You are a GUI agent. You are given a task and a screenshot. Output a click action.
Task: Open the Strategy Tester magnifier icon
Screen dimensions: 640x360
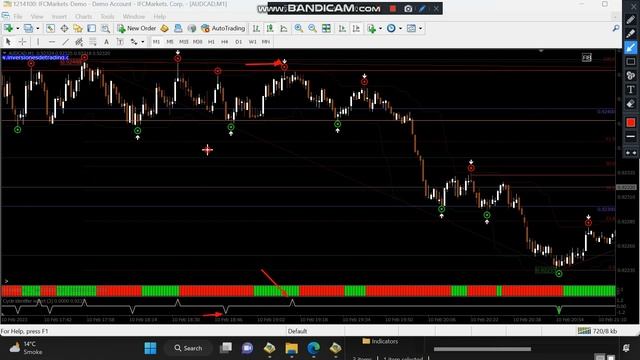[105, 28]
